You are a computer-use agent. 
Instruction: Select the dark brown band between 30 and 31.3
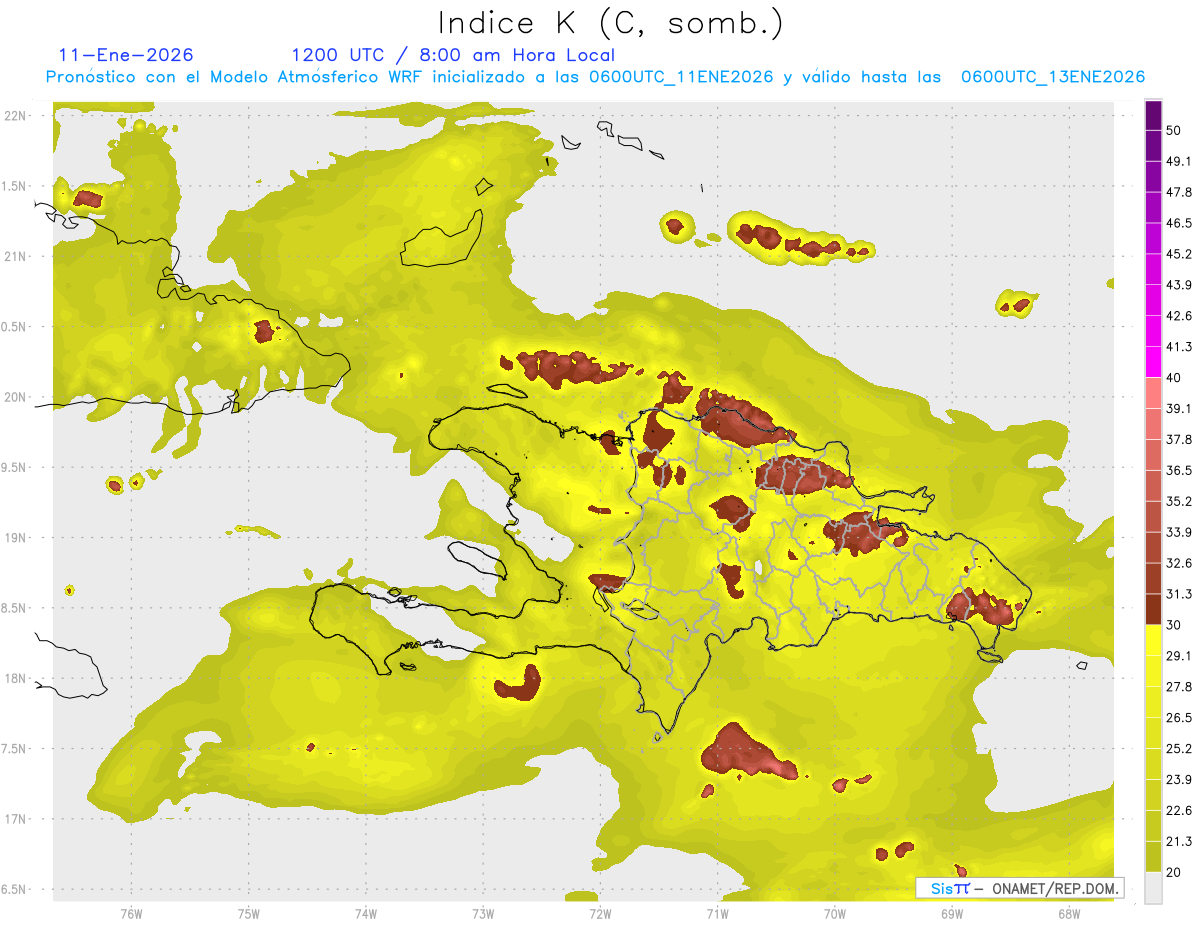[1153, 609]
